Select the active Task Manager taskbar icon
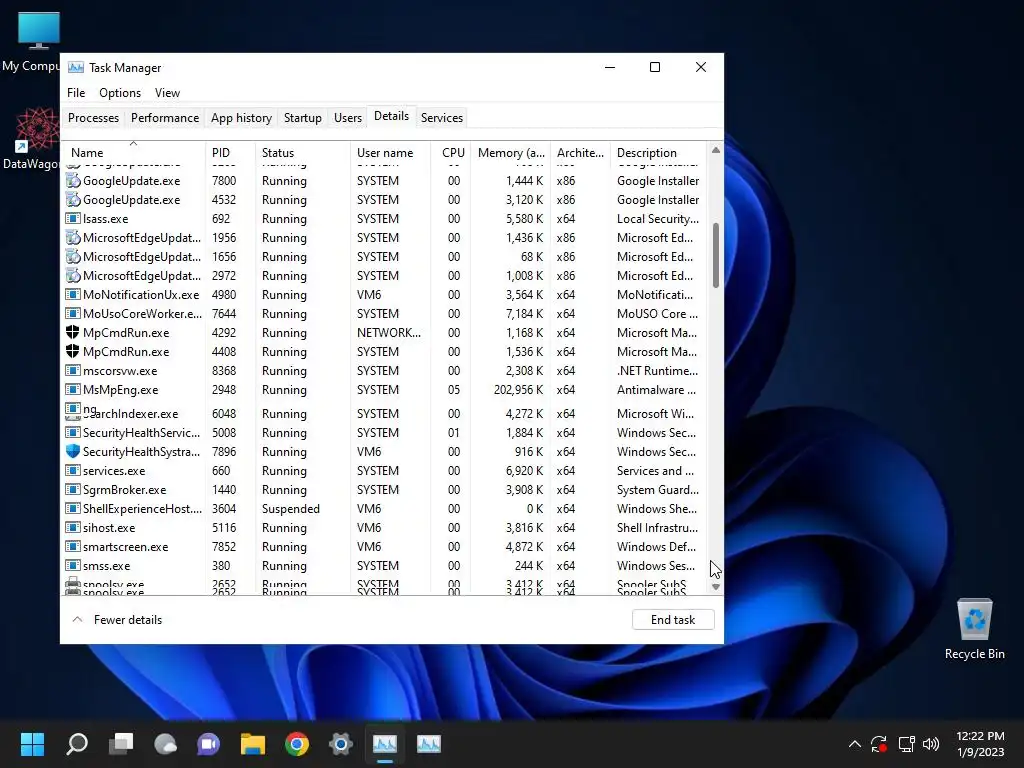The height and width of the screenshot is (768, 1024). tap(385, 743)
